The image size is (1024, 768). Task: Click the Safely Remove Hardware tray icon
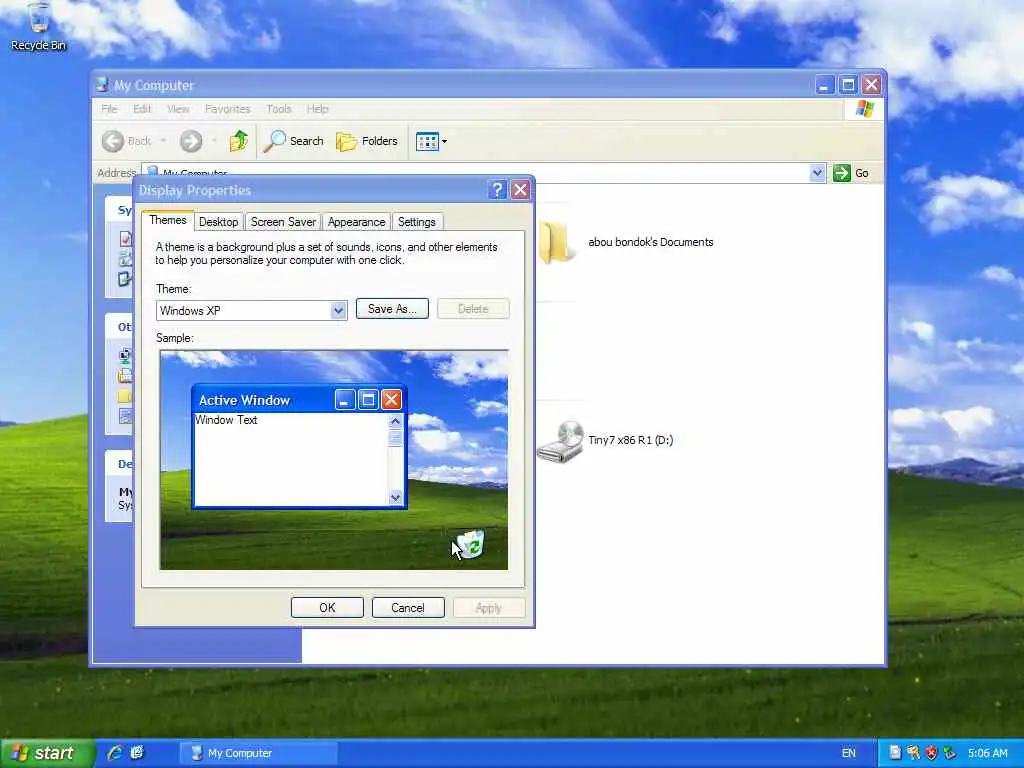[x=950, y=753]
